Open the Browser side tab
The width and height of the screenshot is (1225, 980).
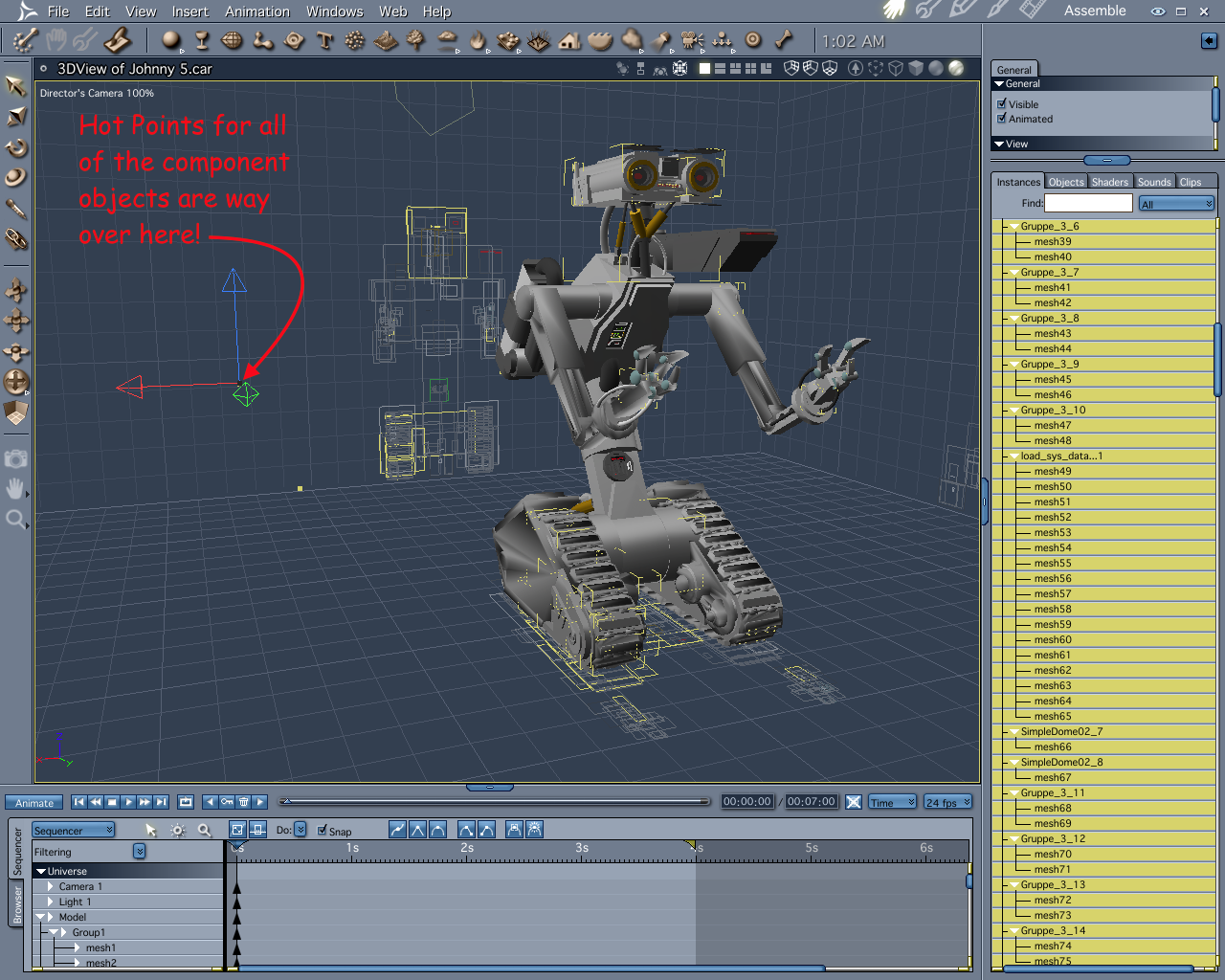[x=17, y=904]
